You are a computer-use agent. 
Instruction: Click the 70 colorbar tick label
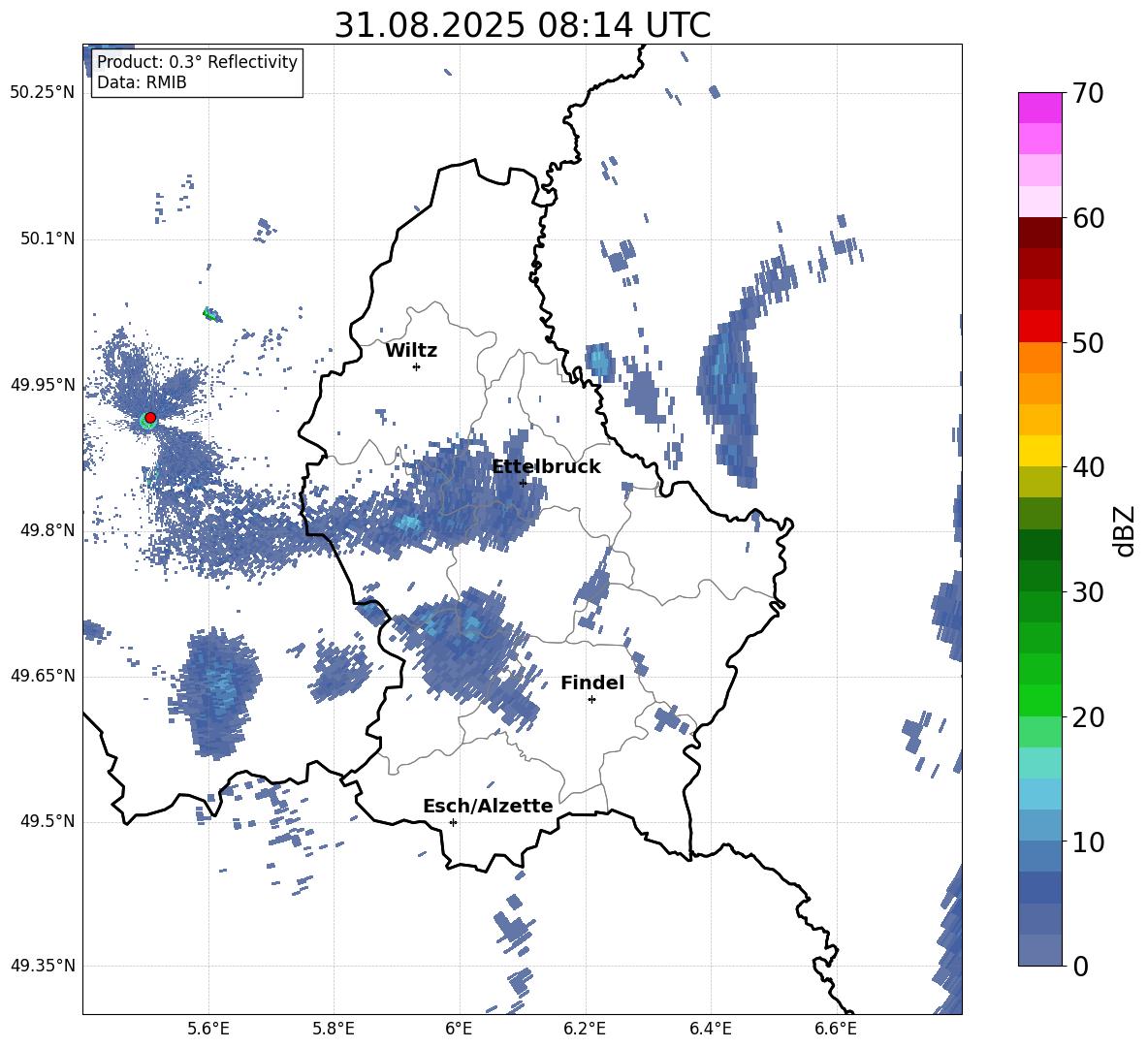pyautogui.click(x=1088, y=94)
